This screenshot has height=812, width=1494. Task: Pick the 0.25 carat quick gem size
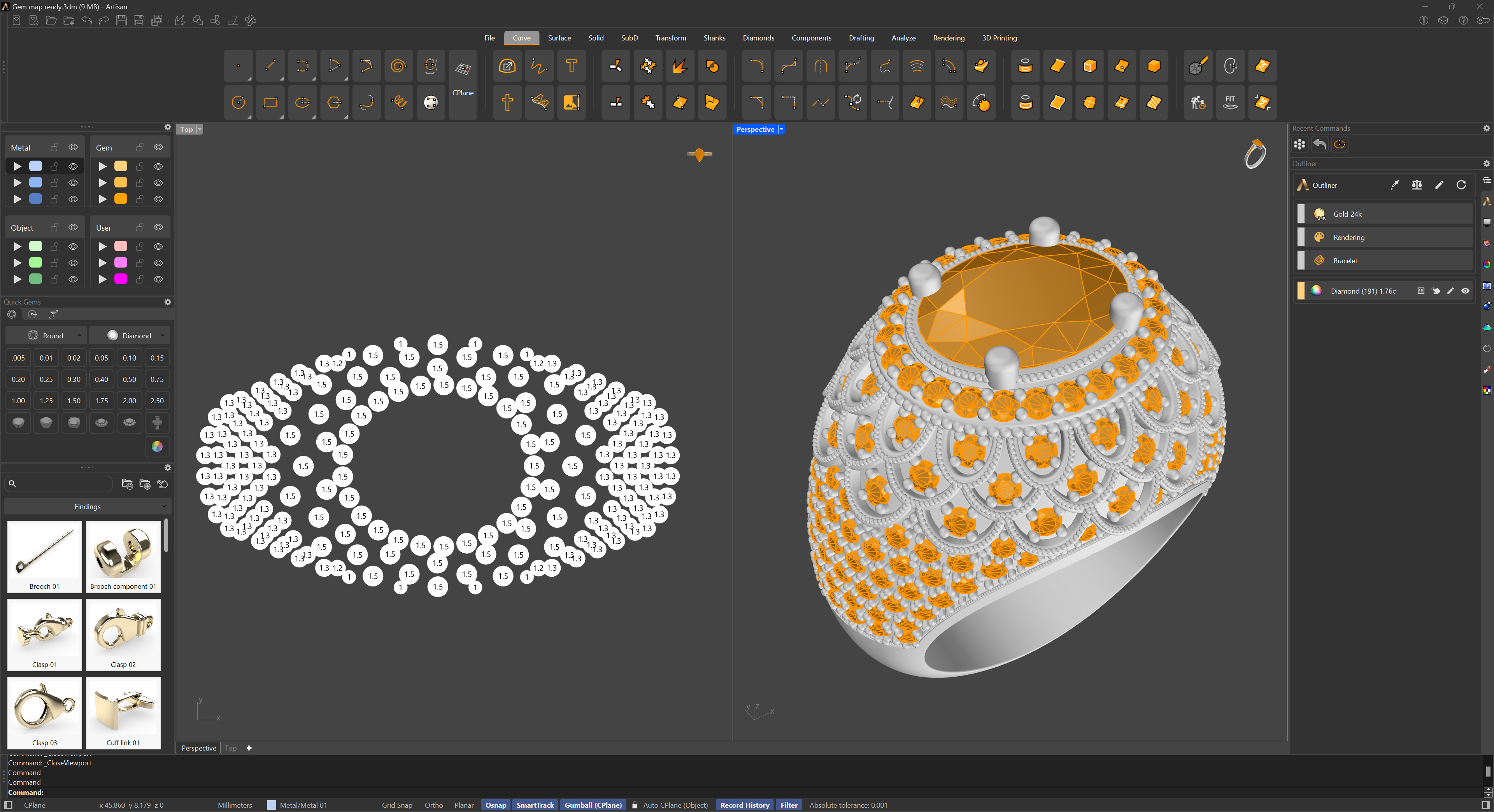(46, 379)
